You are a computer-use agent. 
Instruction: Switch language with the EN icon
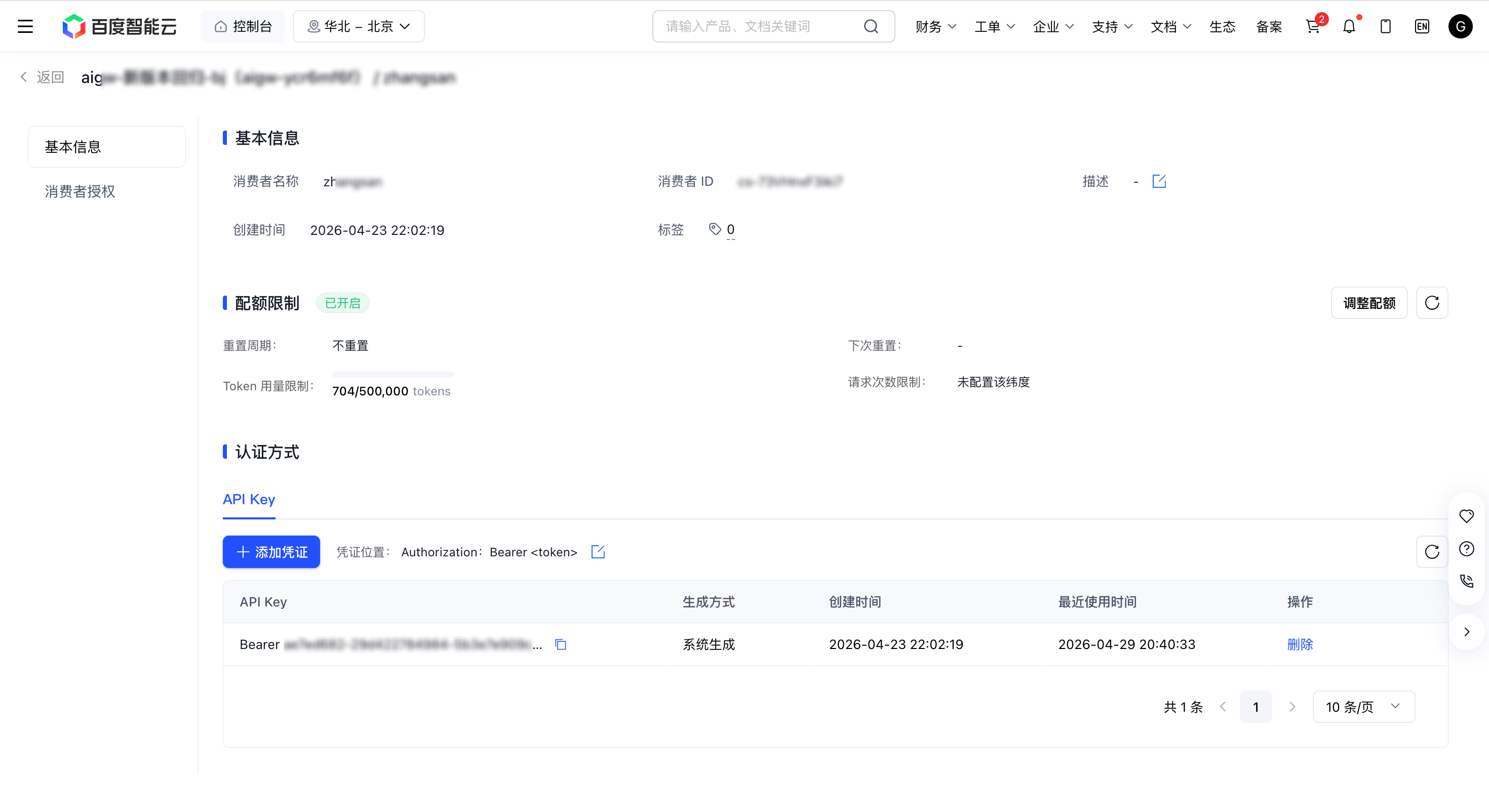(x=1422, y=26)
